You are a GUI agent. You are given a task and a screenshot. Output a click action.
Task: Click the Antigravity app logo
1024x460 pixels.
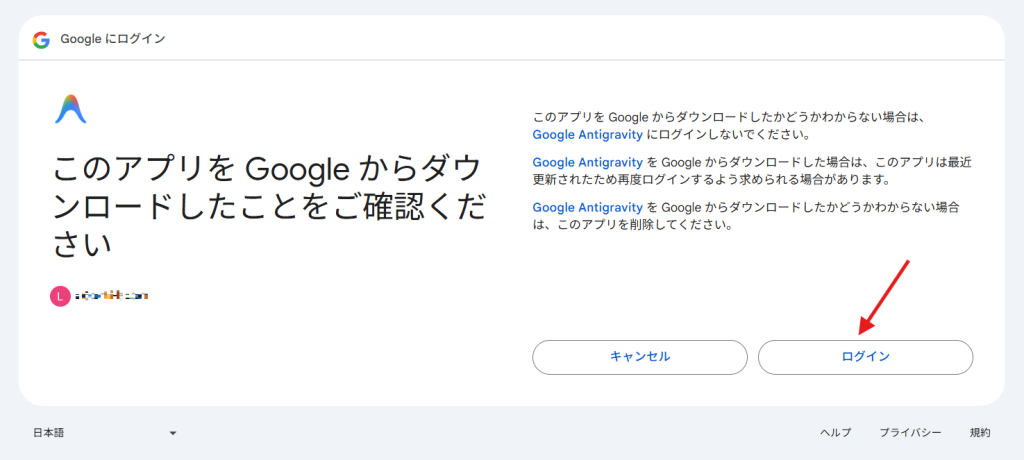[x=70, y=108]
